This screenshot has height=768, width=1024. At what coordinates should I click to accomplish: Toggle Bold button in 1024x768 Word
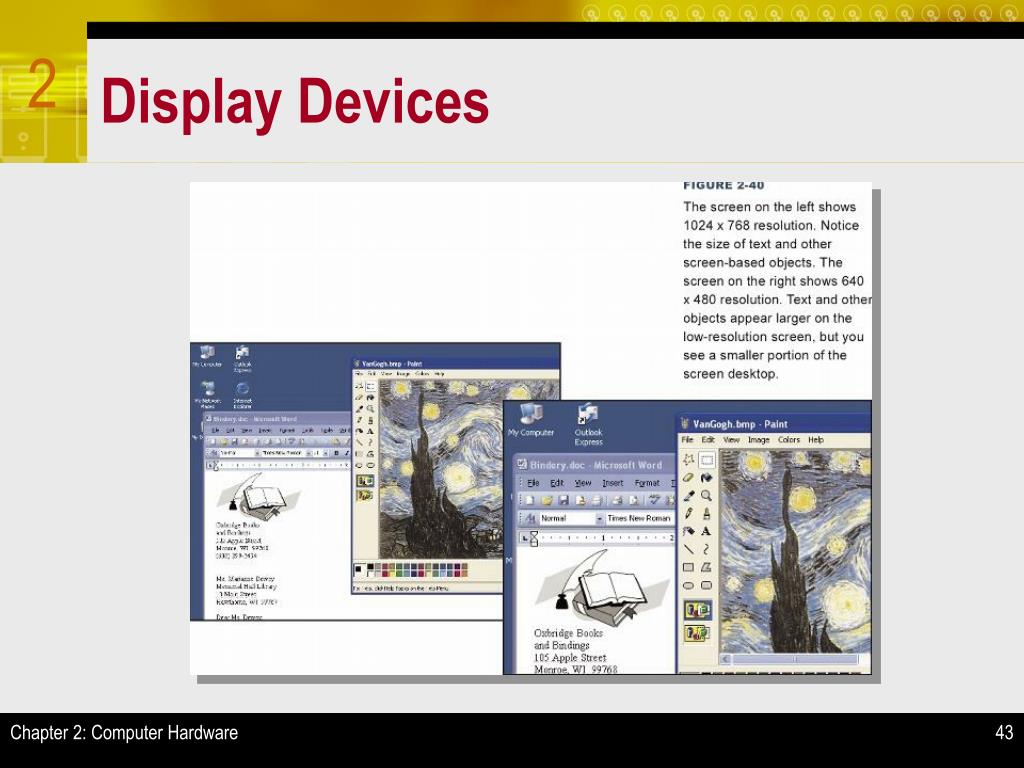click(x=336, y=453)
